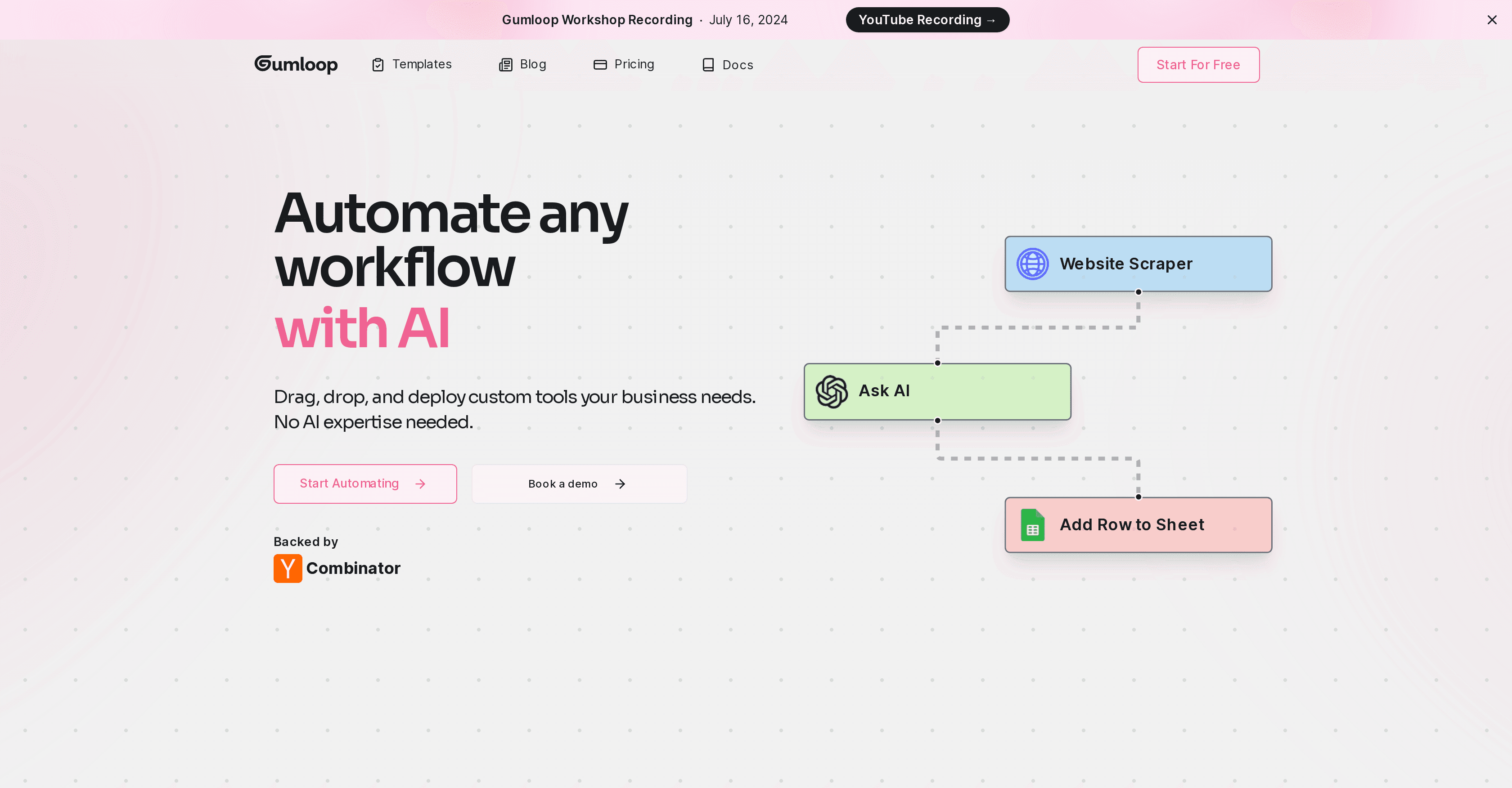The height and width of the screenshot is (788, 1512).
Task: Open the Book a demo page
Action: [579, 484]
